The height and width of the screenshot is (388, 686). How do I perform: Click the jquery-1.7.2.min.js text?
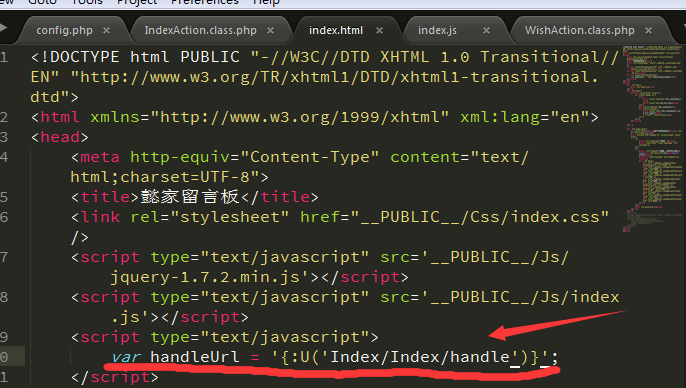click(205, 277)
